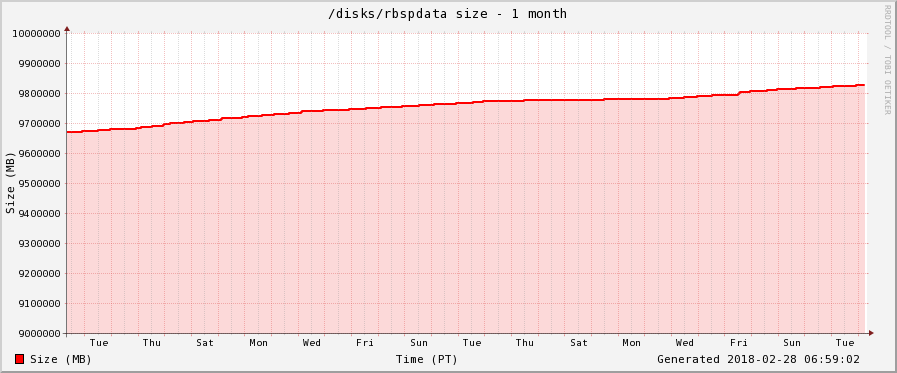Click the 9700000 Y-axis label
The height and width of the screenshot is (373, 897).
pos(37,124)
